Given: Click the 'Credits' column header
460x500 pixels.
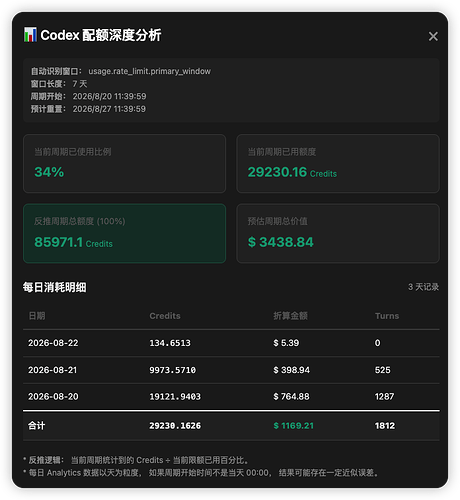Looking at the screenshot, I should [x=165, y=316].
